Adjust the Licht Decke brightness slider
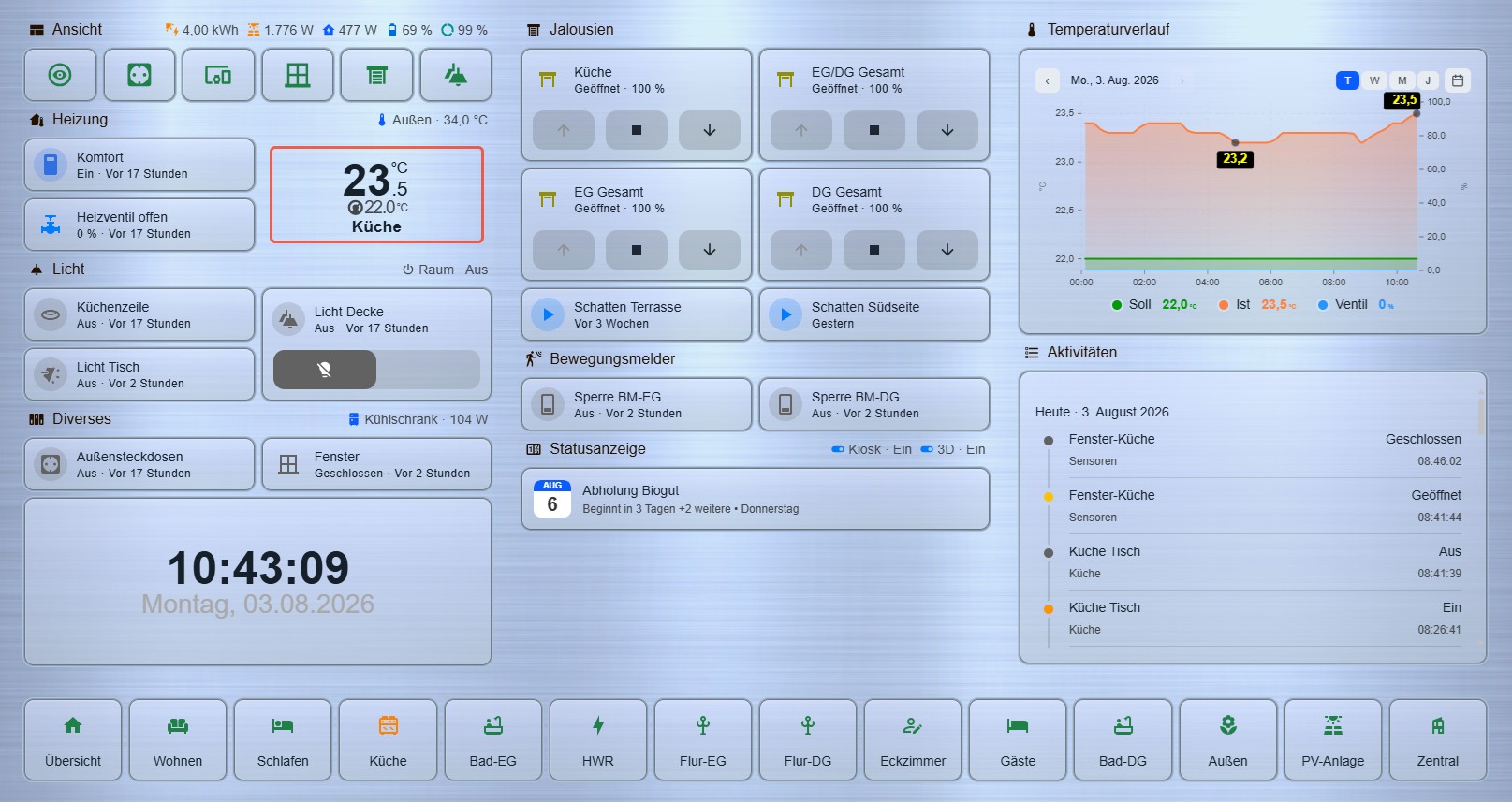1512x802 pixels. click(376, 370)
